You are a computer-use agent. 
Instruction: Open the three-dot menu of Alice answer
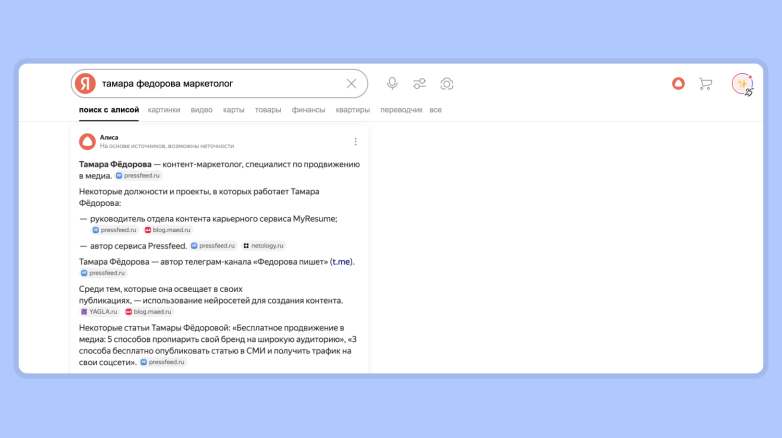pos(356,142)
